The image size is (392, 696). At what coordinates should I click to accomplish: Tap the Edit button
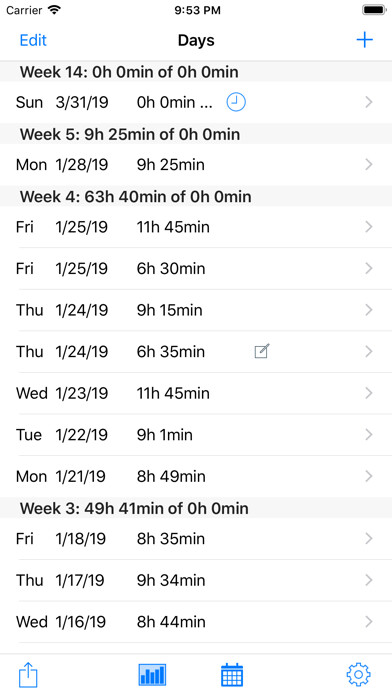point(33,40)
